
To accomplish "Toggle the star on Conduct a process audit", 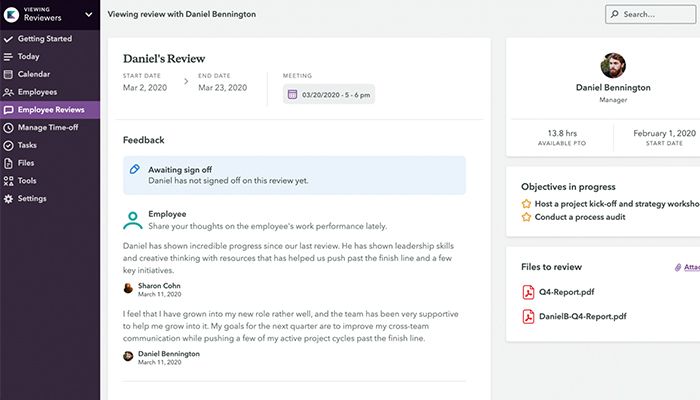I will (526, 217).
